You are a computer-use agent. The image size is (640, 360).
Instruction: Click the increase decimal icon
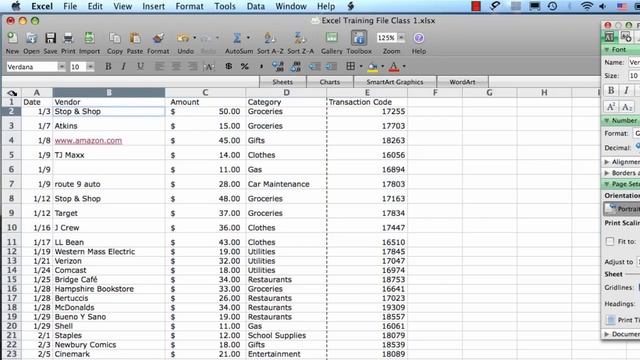[278, 66]
